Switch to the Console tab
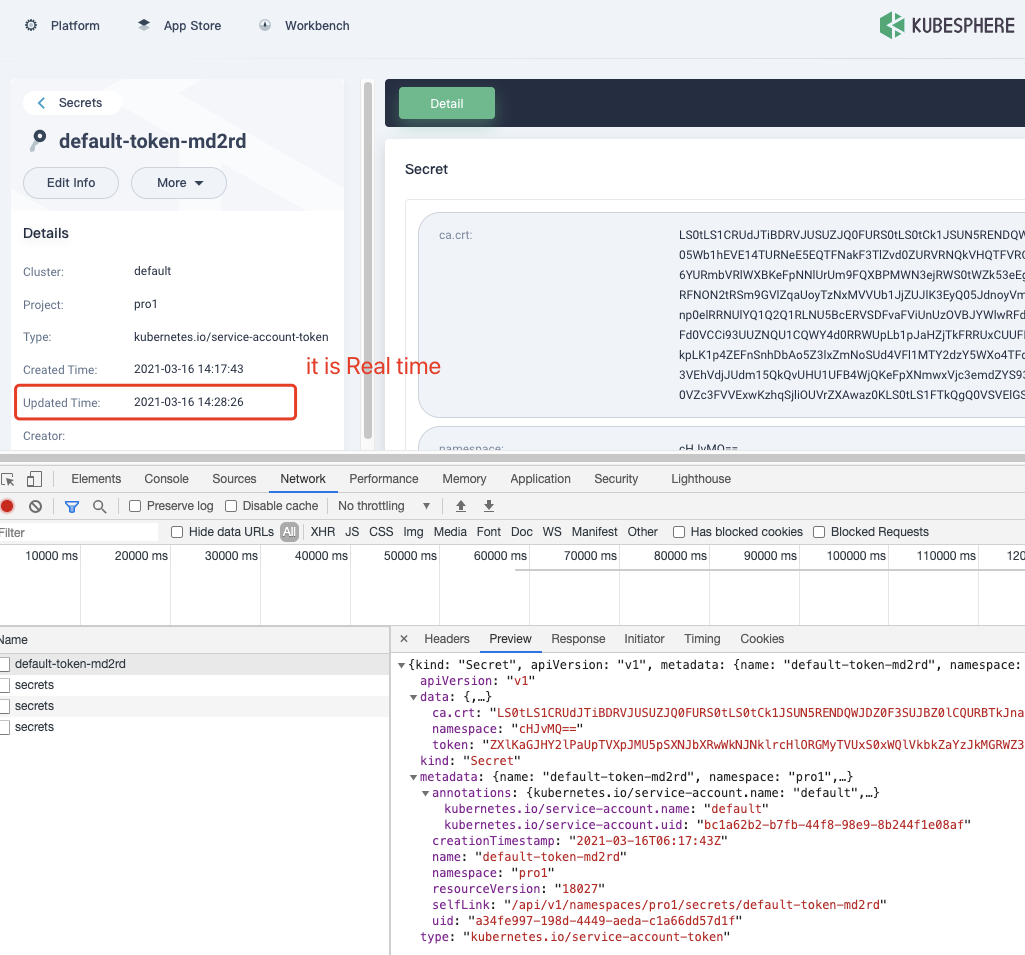The image size is (1025, 955). tap(167, 479)
